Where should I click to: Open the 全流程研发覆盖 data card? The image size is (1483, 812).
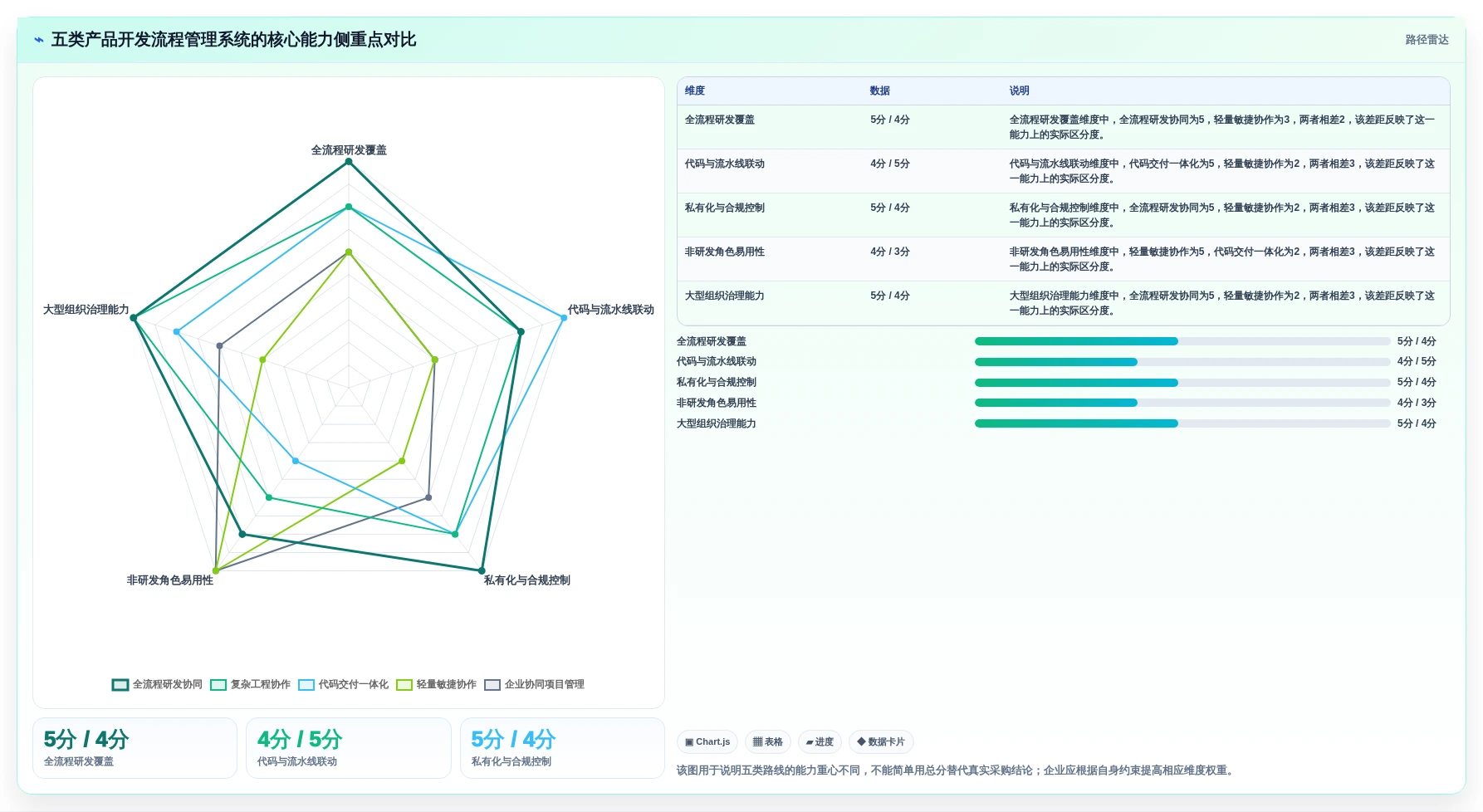coord(135,748)
